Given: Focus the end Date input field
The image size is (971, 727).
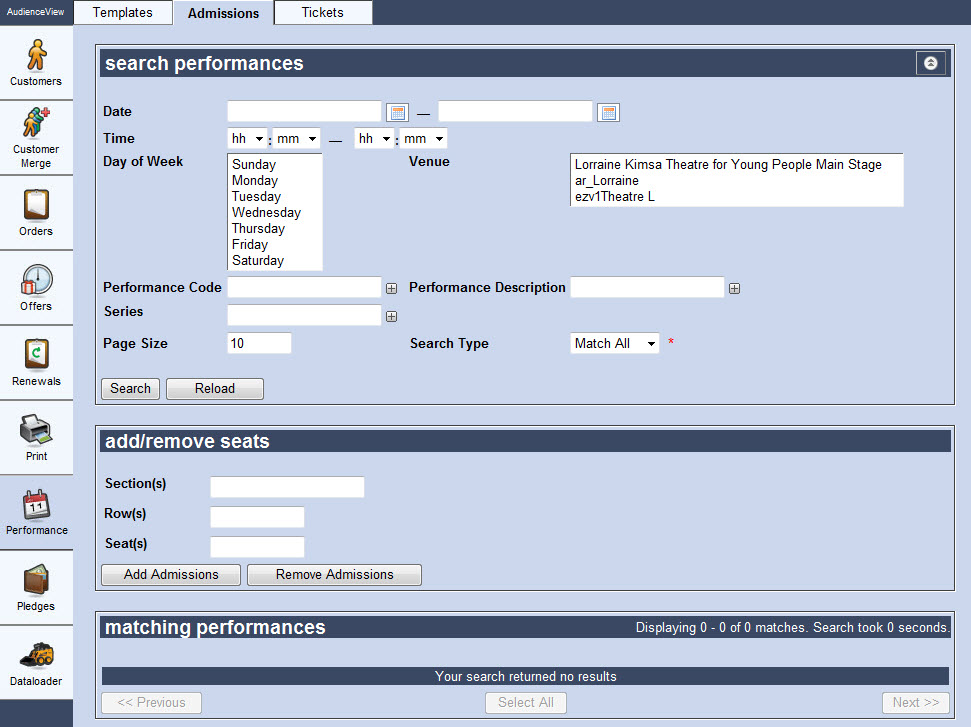Looking at the screenshot, I should pos(515,111).
